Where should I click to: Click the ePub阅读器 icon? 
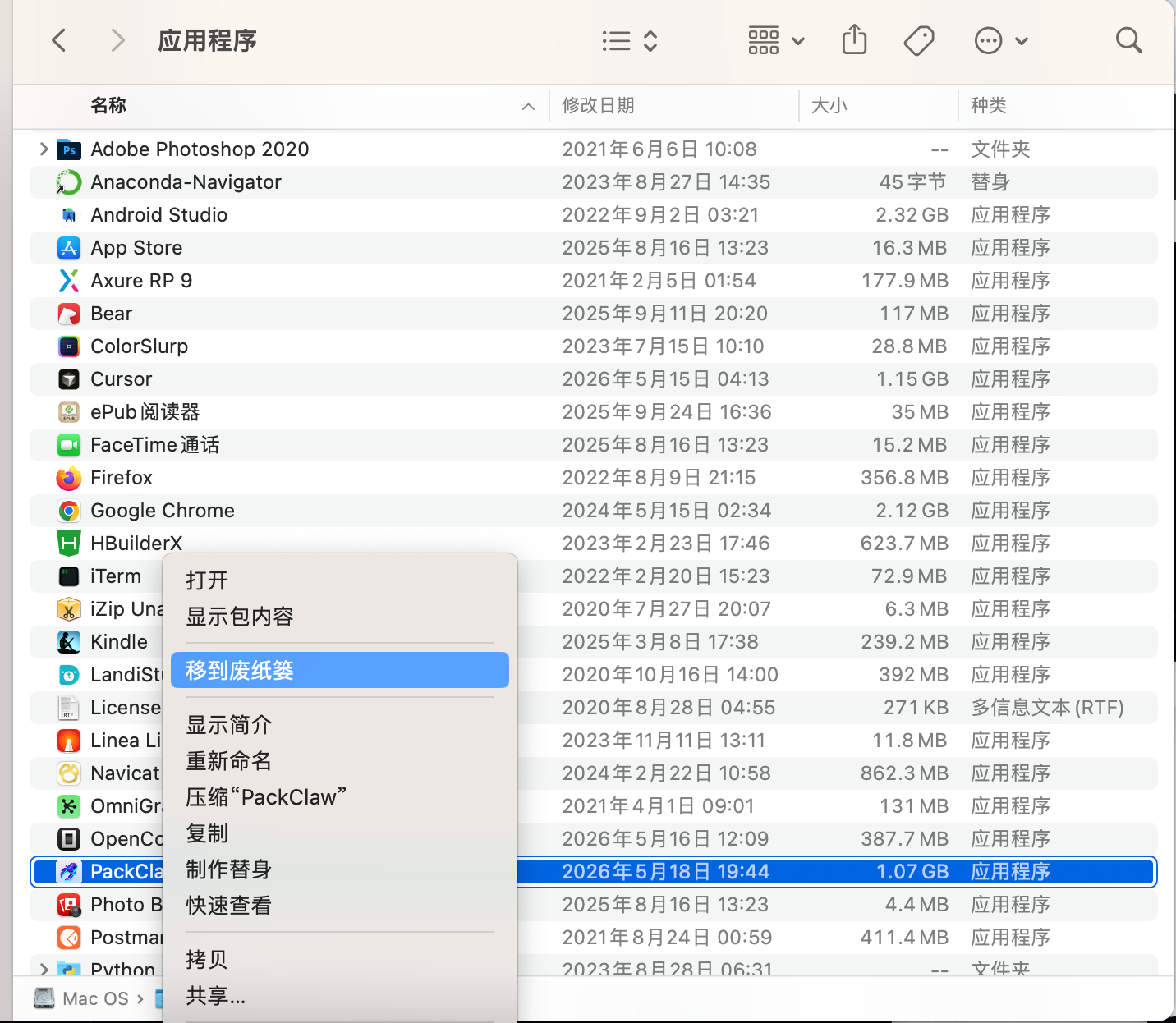coord(69,412)
